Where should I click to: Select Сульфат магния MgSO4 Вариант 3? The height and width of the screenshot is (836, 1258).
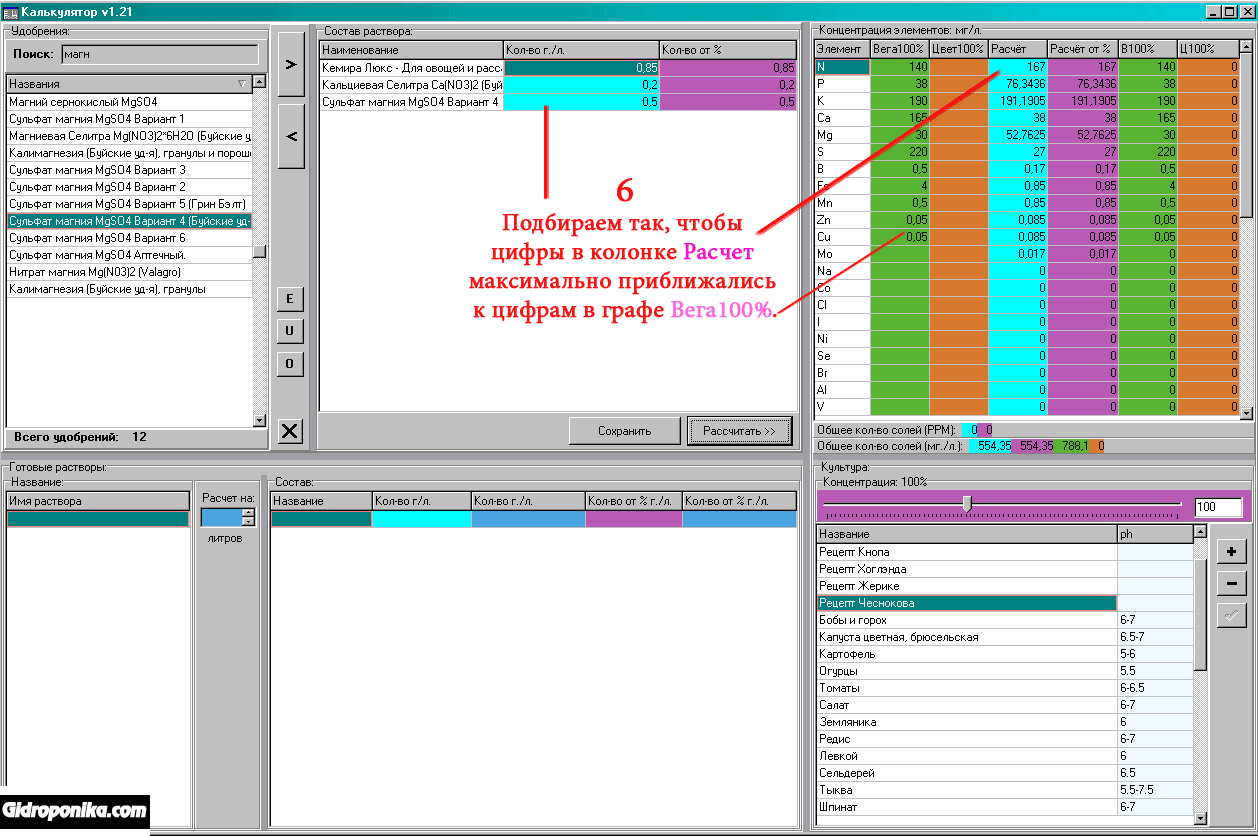[x=129, y=170]
